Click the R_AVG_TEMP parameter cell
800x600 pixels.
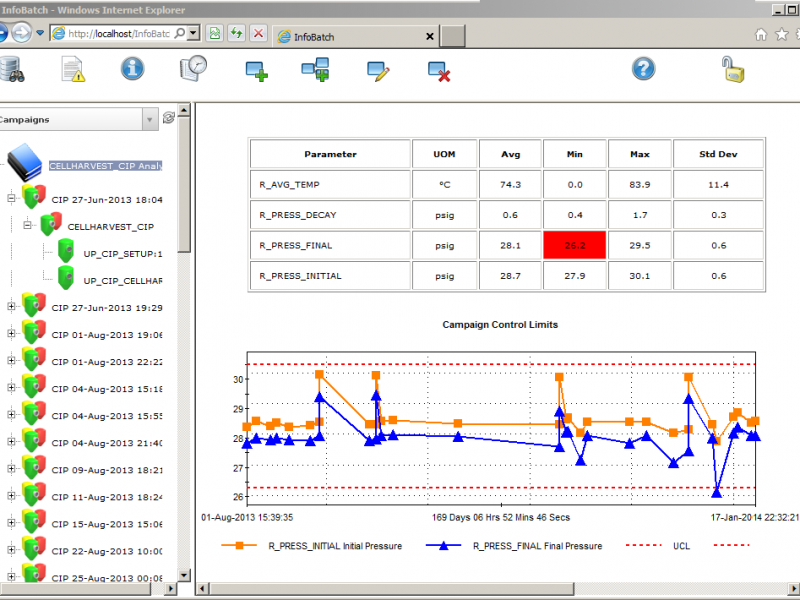coord(330,185)
